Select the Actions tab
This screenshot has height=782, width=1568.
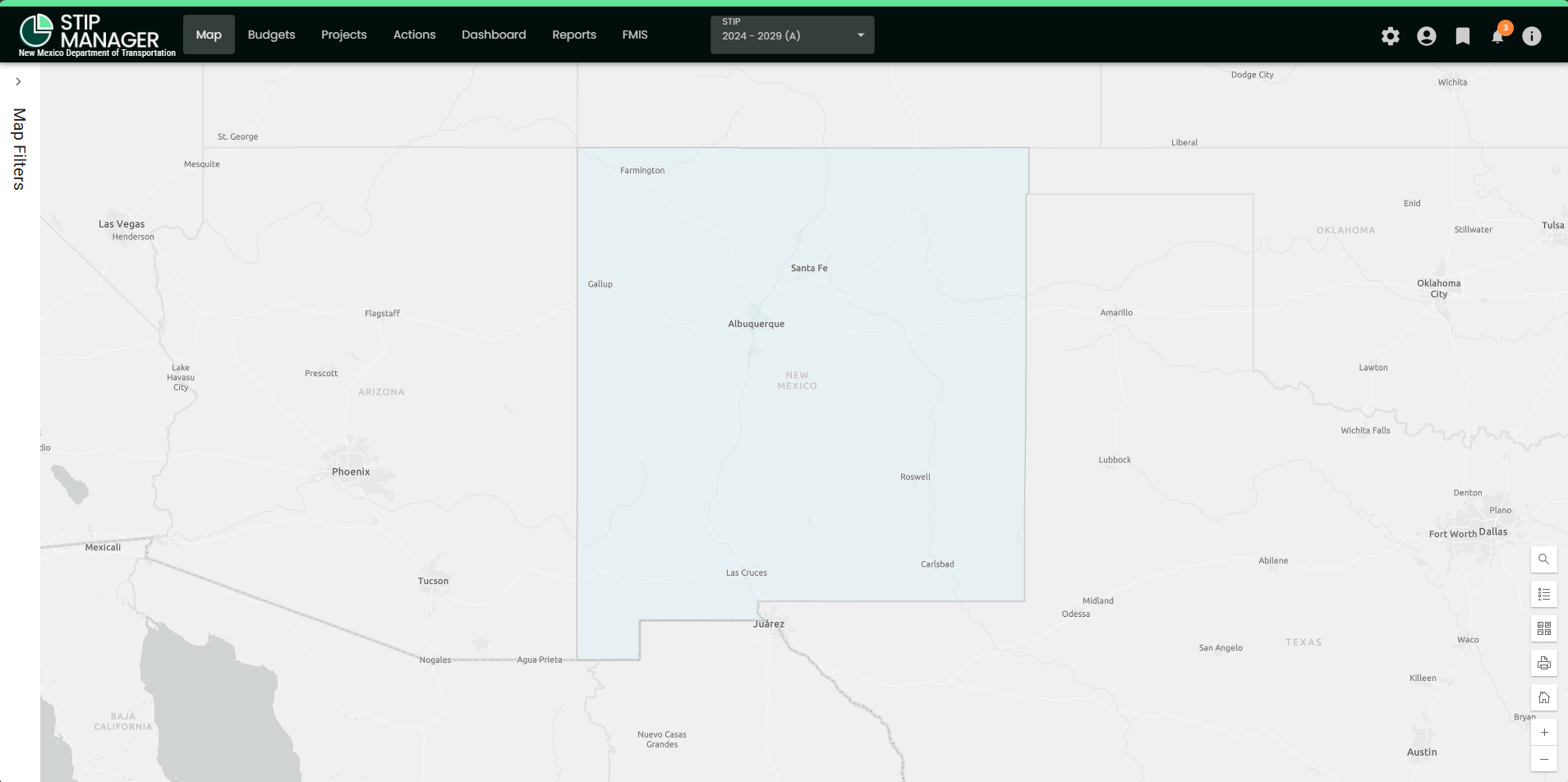coord(415,34)
